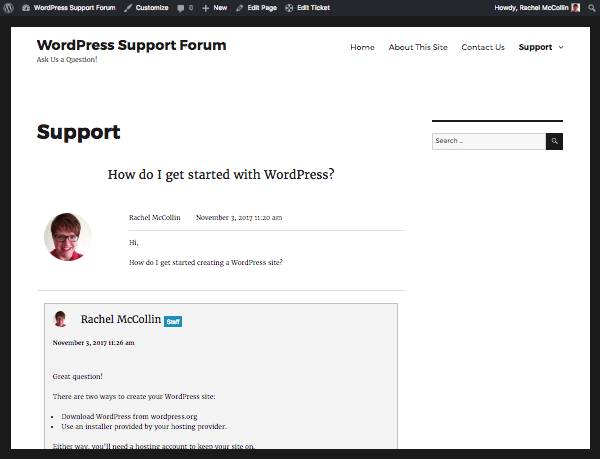Click the WordPress logo in admin bar

coord(10,7)
